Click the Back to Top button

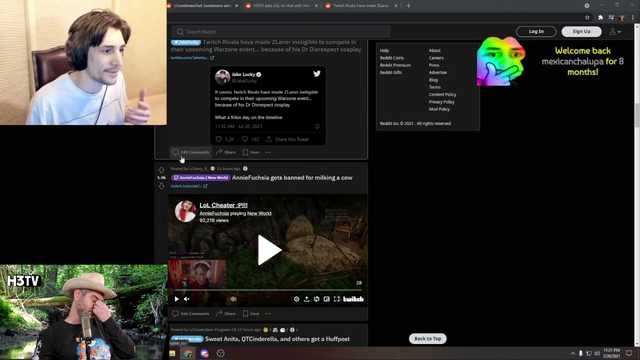pyautogui.click(x=428, y=339)
